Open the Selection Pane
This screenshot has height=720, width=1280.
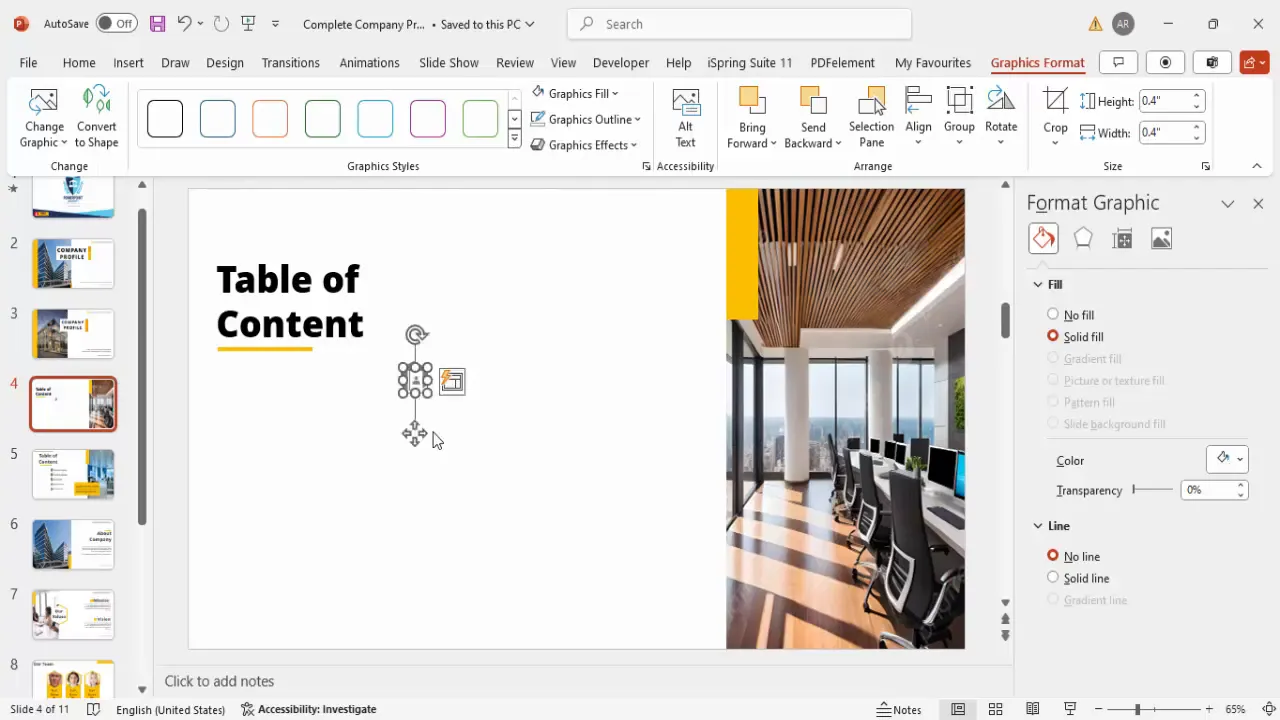pyautogui.click(x=871, y=118)
